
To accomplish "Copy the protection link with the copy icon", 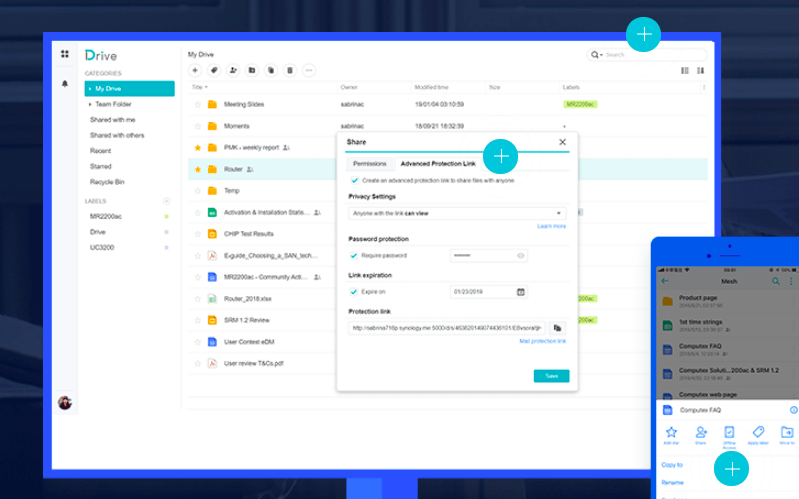I will pos(557,328).
